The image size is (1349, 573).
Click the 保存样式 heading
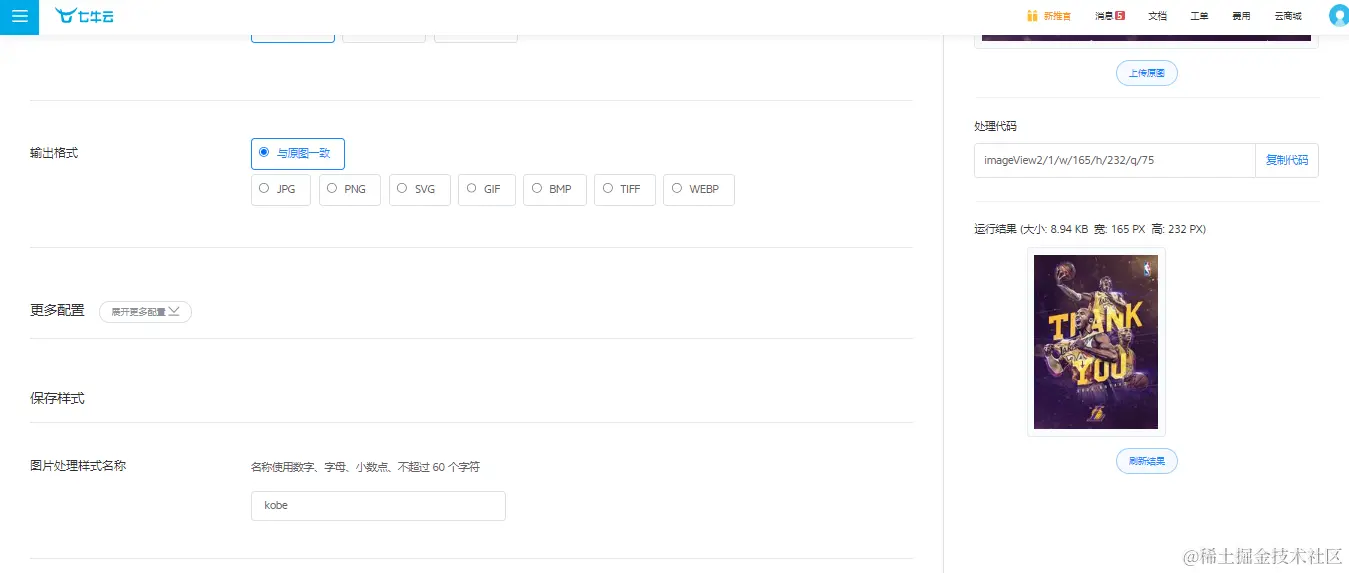57,398
